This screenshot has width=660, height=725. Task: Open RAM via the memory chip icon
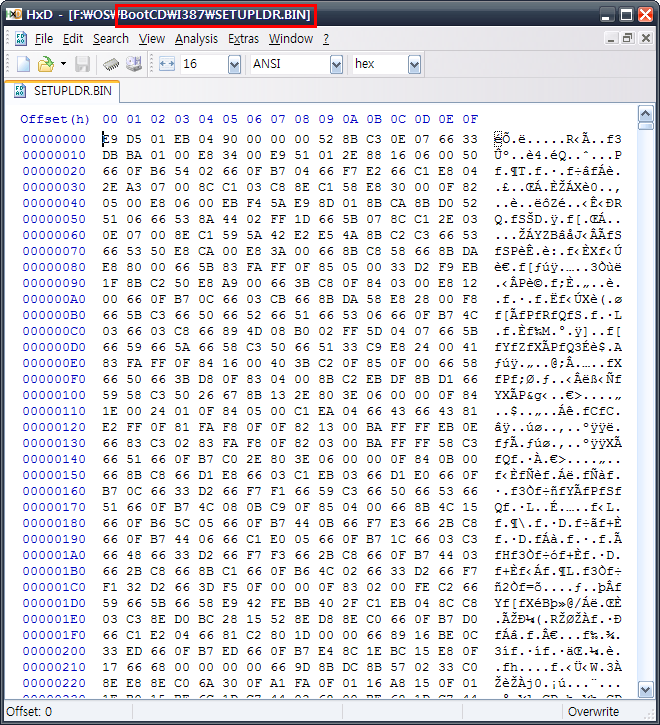coord(111,64)
